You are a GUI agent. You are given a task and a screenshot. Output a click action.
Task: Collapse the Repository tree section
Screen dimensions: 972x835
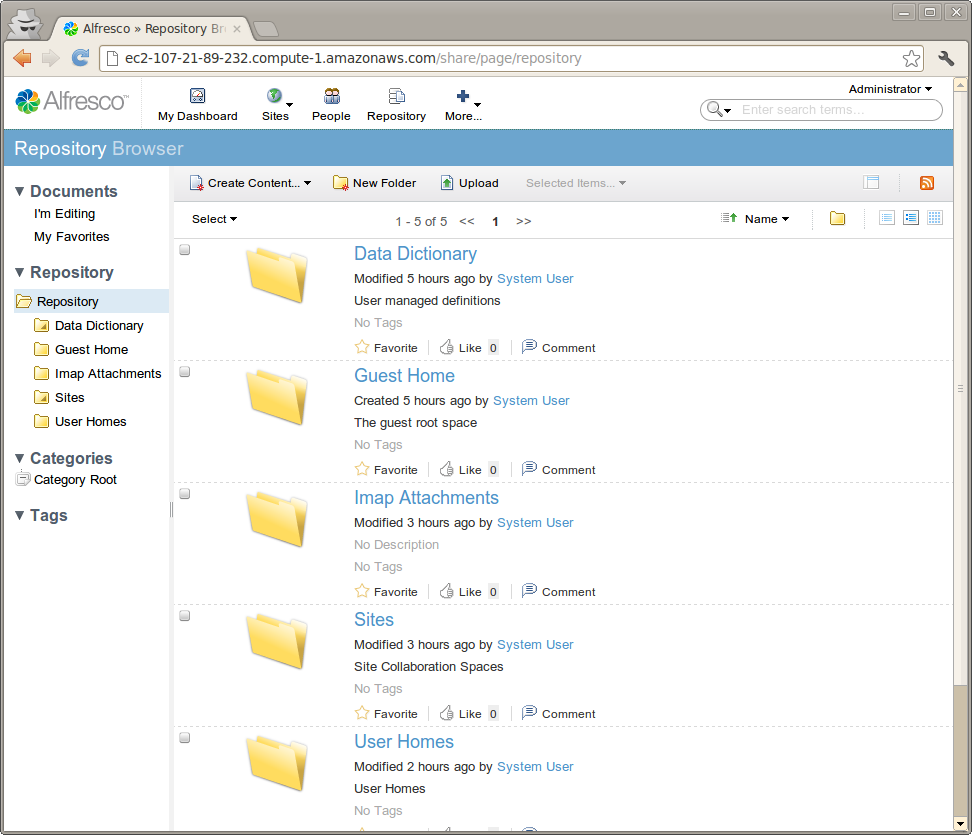point(20,272)
